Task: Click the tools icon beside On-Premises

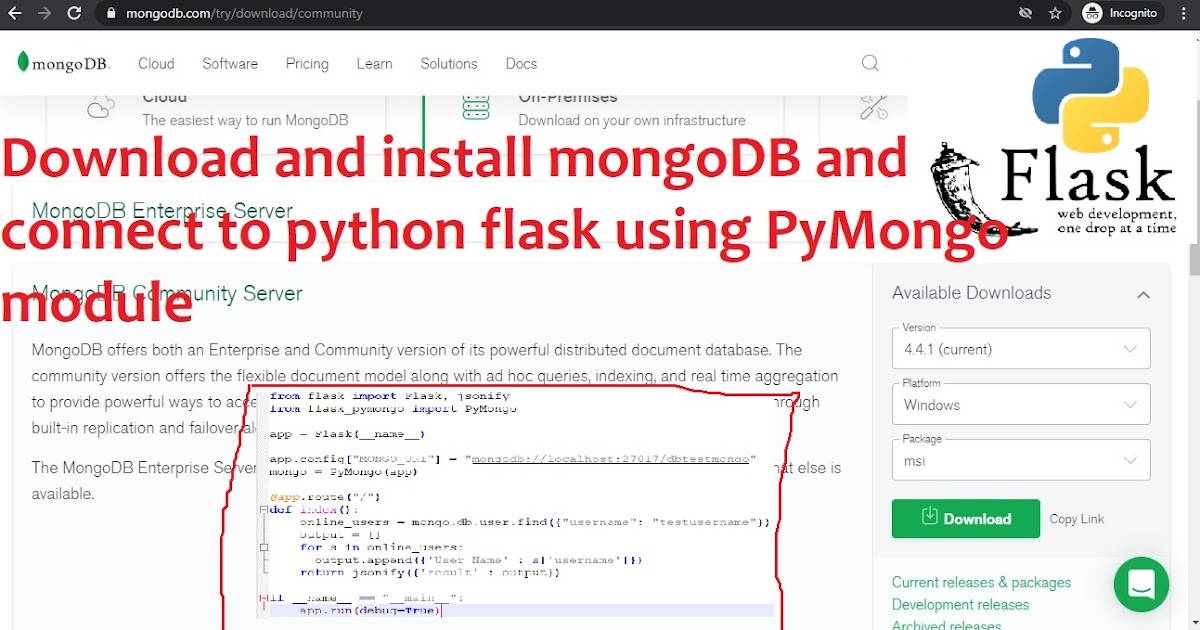Action: 873,106
